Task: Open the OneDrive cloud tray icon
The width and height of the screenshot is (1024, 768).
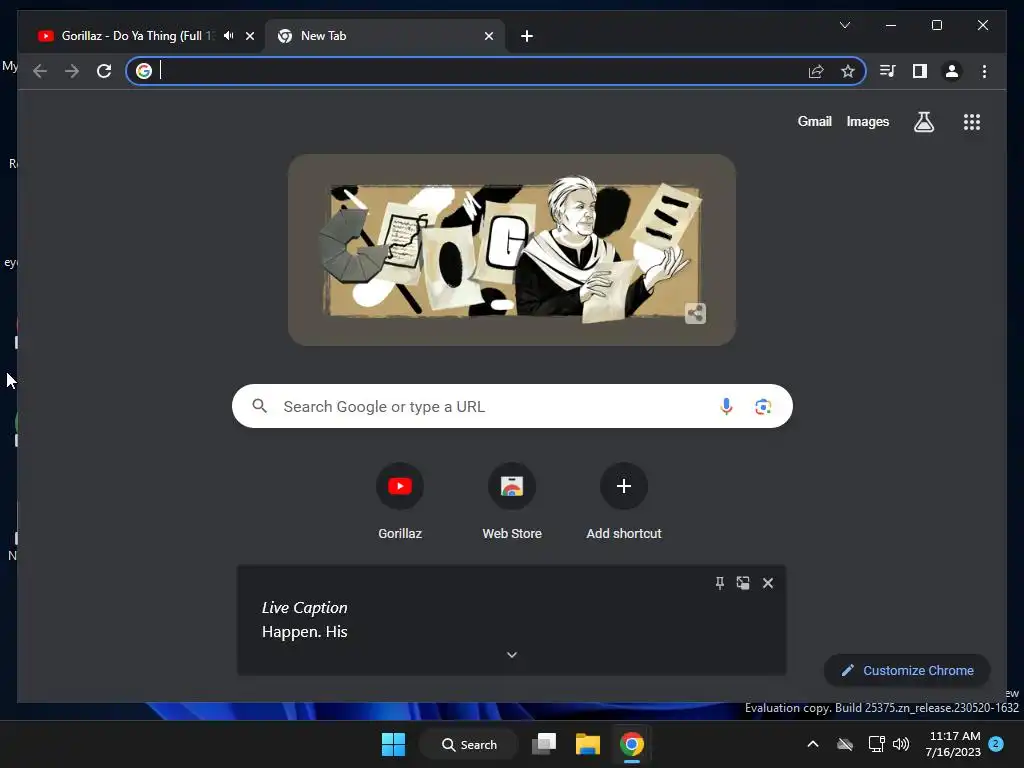Action: coord(844,744)
